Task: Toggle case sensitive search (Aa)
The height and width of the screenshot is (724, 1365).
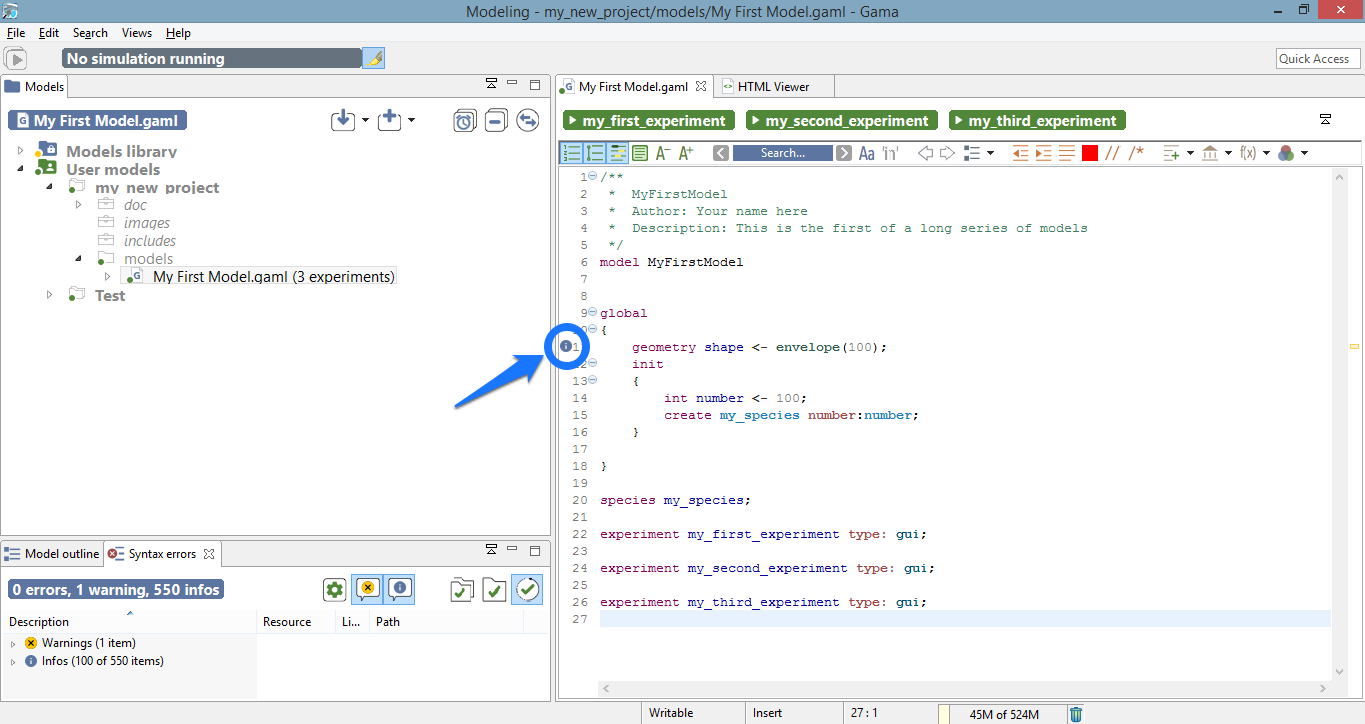Action: tap(867, 153)
